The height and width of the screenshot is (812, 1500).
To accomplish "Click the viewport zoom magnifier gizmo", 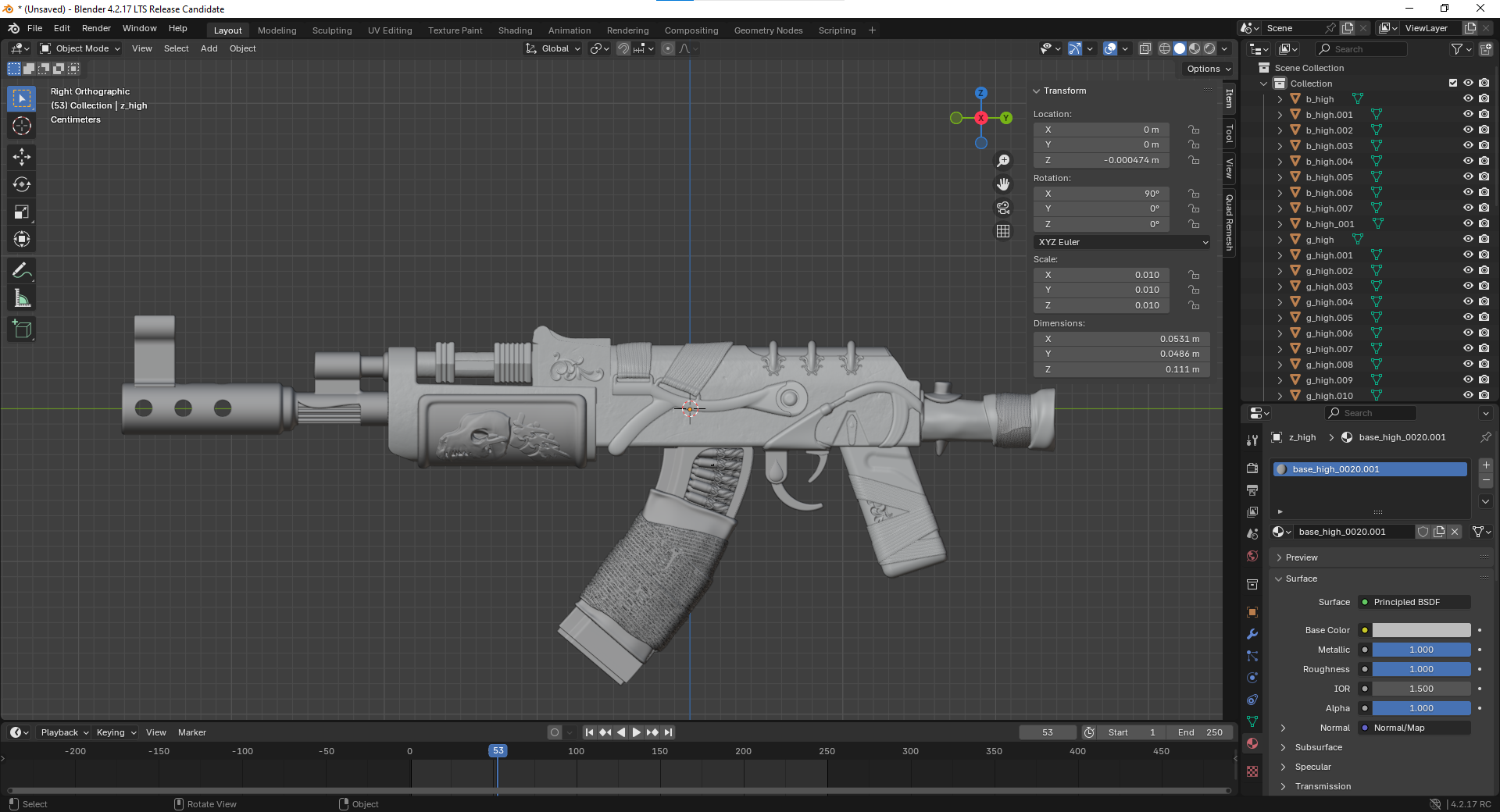I will [x=1003, y=161].
